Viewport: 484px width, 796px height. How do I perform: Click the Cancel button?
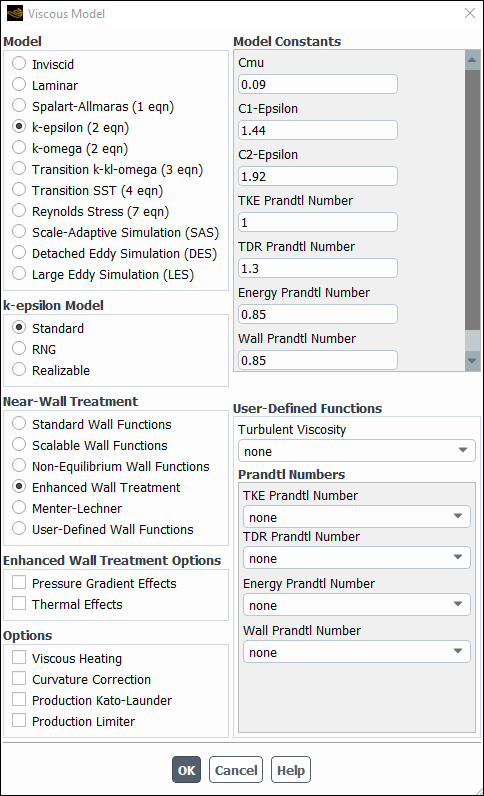click(236, 770)
